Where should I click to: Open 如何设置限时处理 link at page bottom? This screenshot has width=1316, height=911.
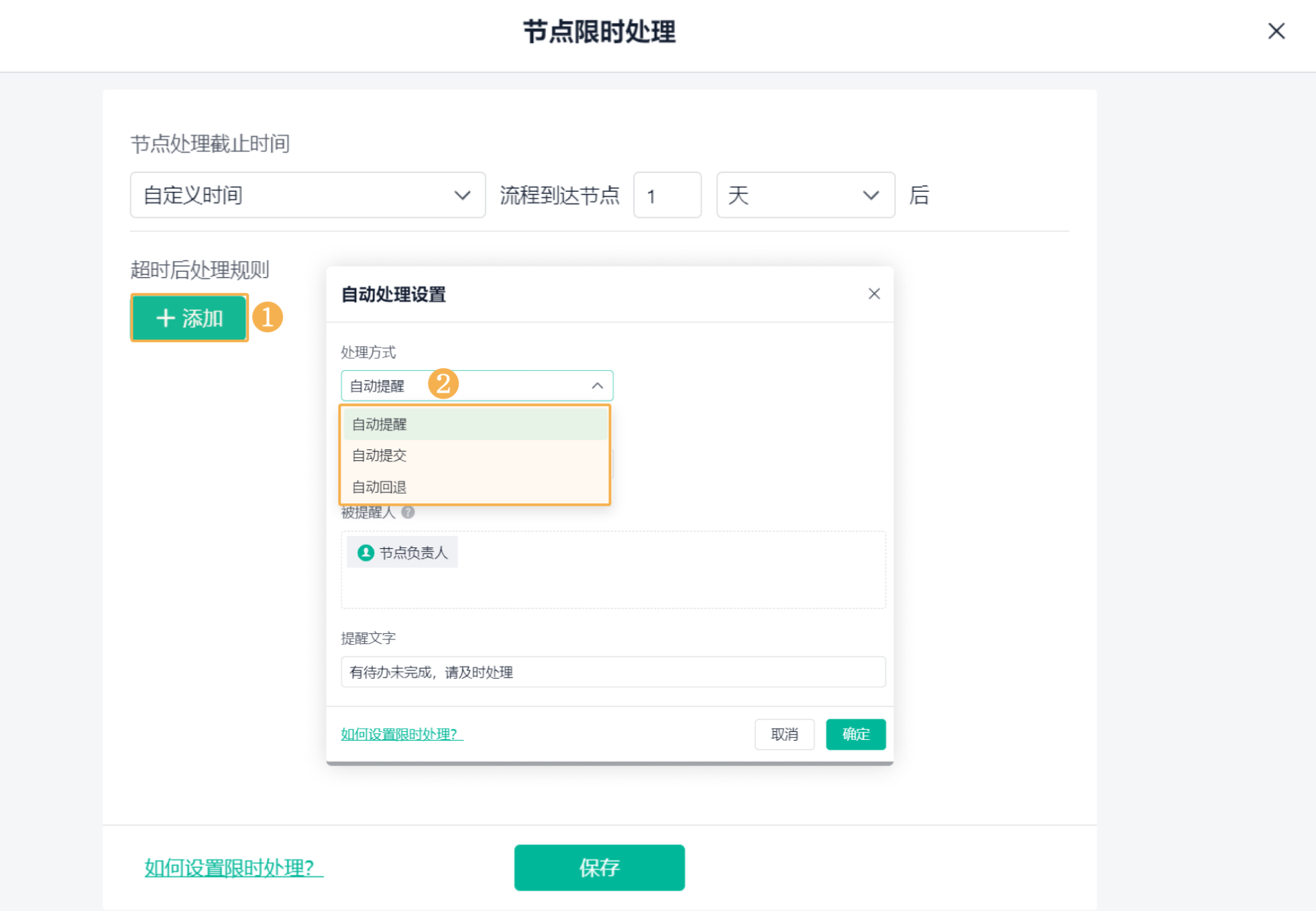click(x=233, y=867)
